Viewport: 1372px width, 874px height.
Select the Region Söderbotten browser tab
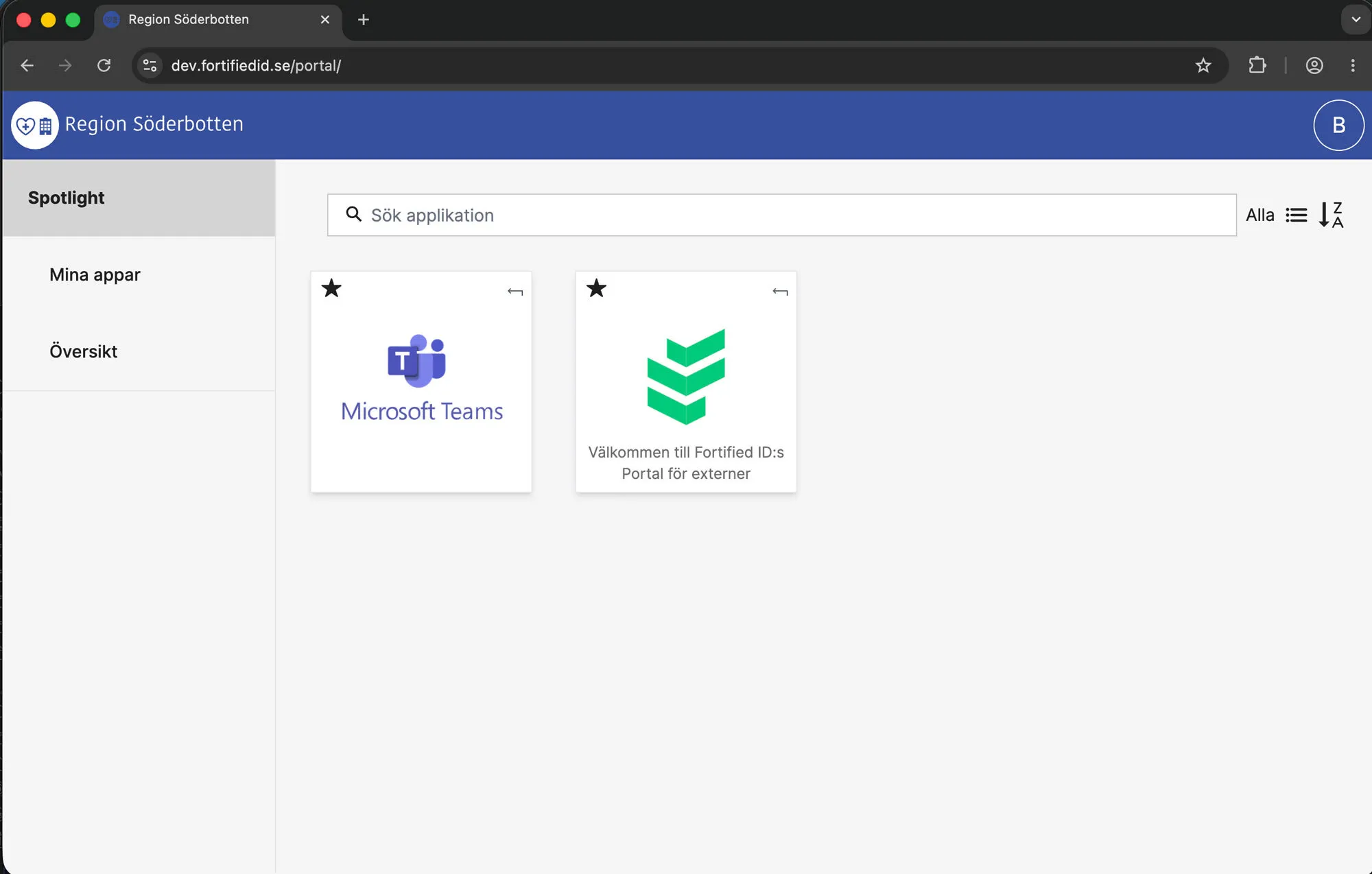click(218, 20)
